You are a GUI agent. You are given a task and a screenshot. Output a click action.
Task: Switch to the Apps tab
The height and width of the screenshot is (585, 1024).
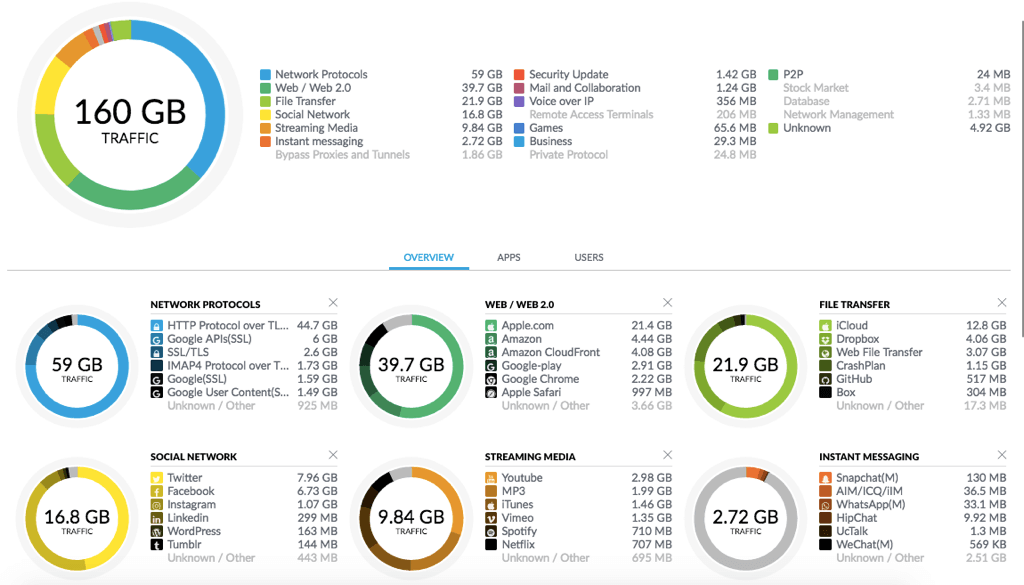pyautogui.click(x=509, y=258)
